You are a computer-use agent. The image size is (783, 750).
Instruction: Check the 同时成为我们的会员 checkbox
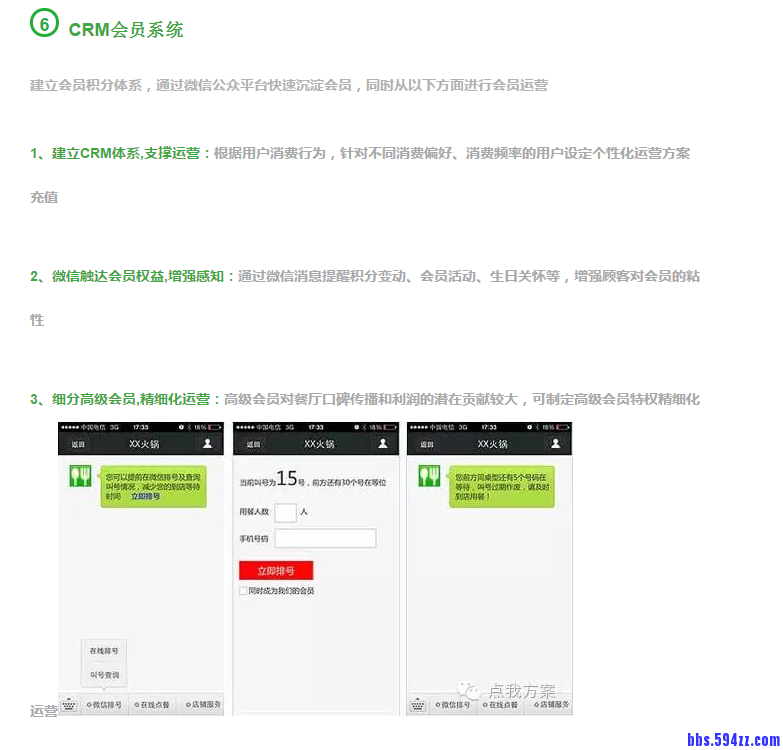click(x=243, y=591)
